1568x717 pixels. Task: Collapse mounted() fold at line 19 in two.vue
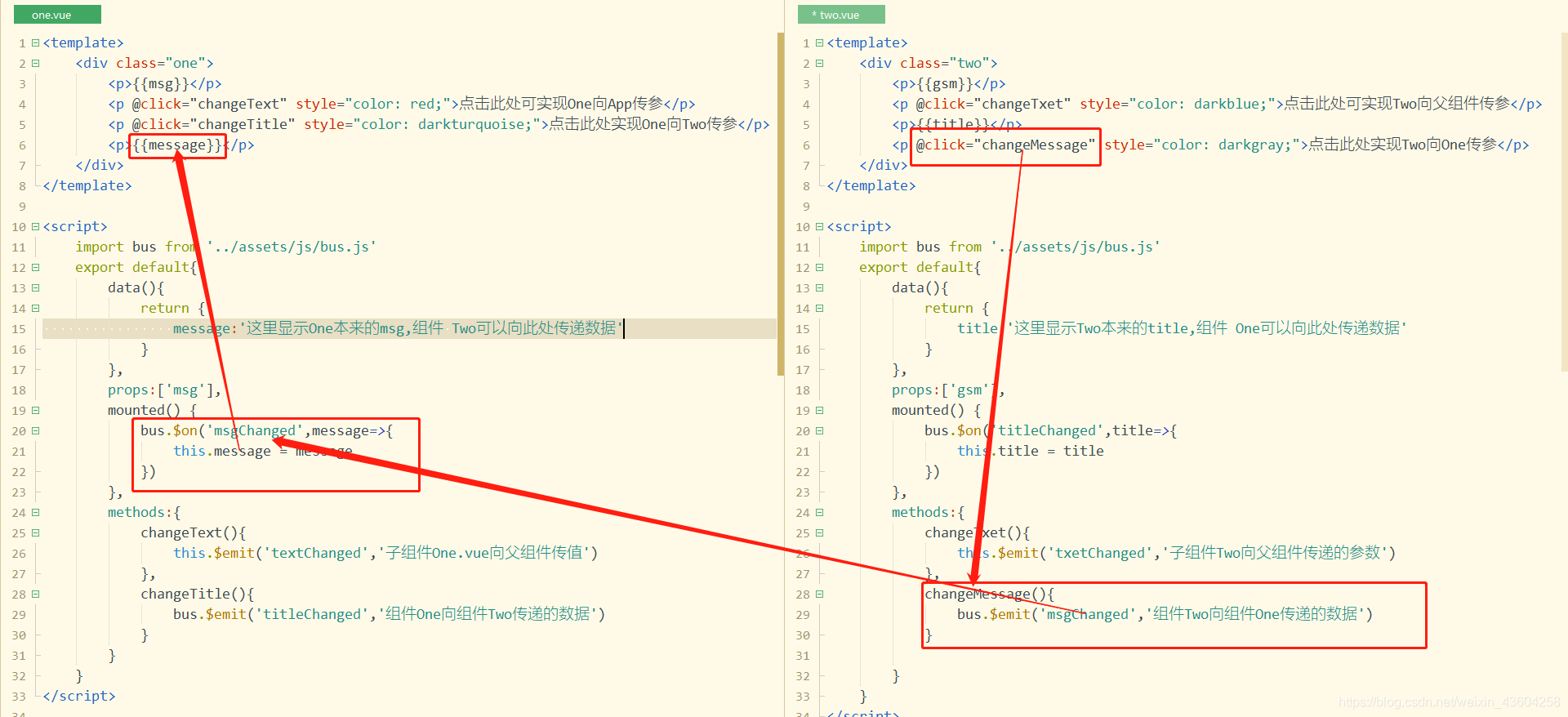[819, 410]
